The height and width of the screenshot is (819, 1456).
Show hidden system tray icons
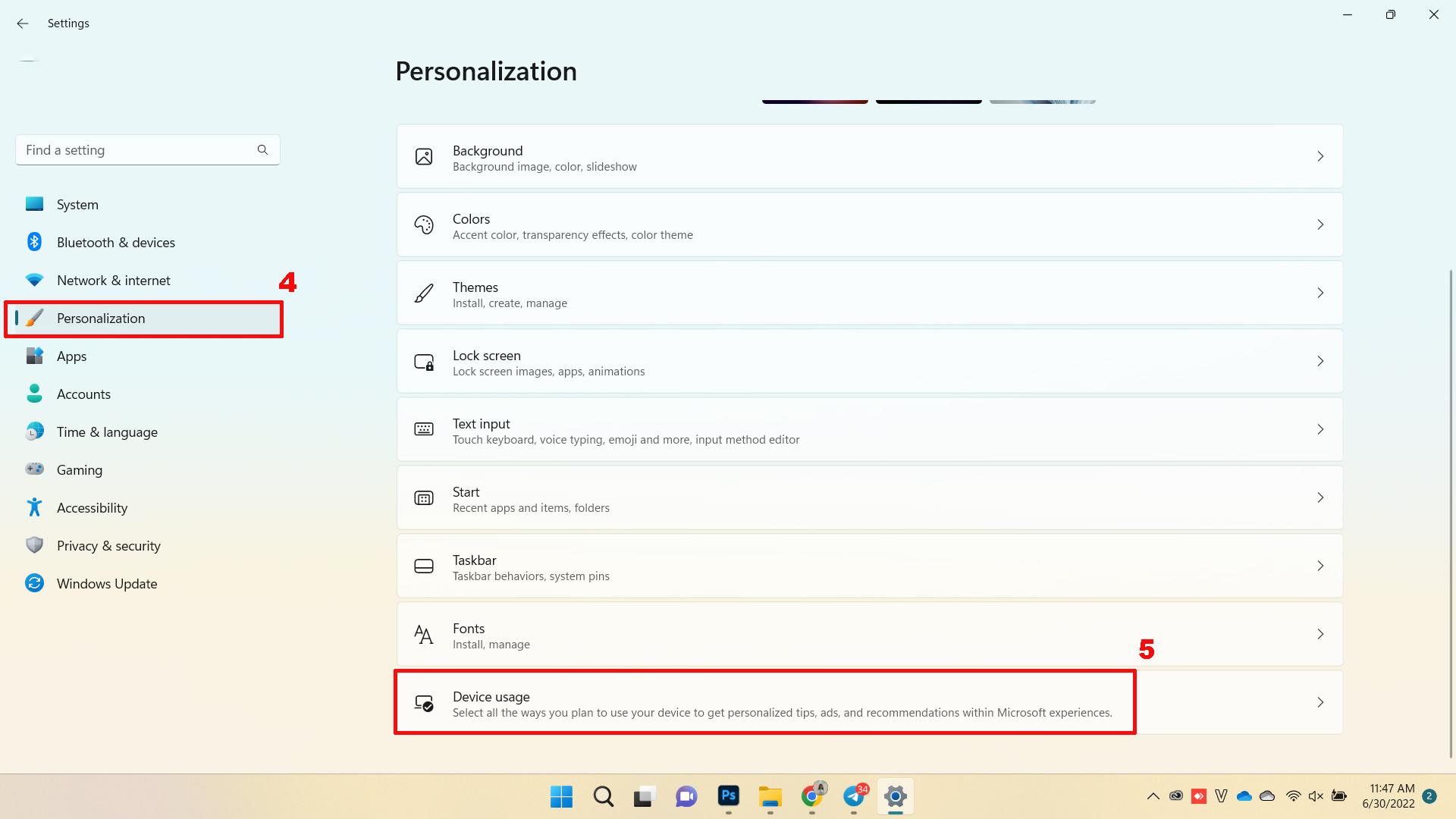[x=1153, y=796]
